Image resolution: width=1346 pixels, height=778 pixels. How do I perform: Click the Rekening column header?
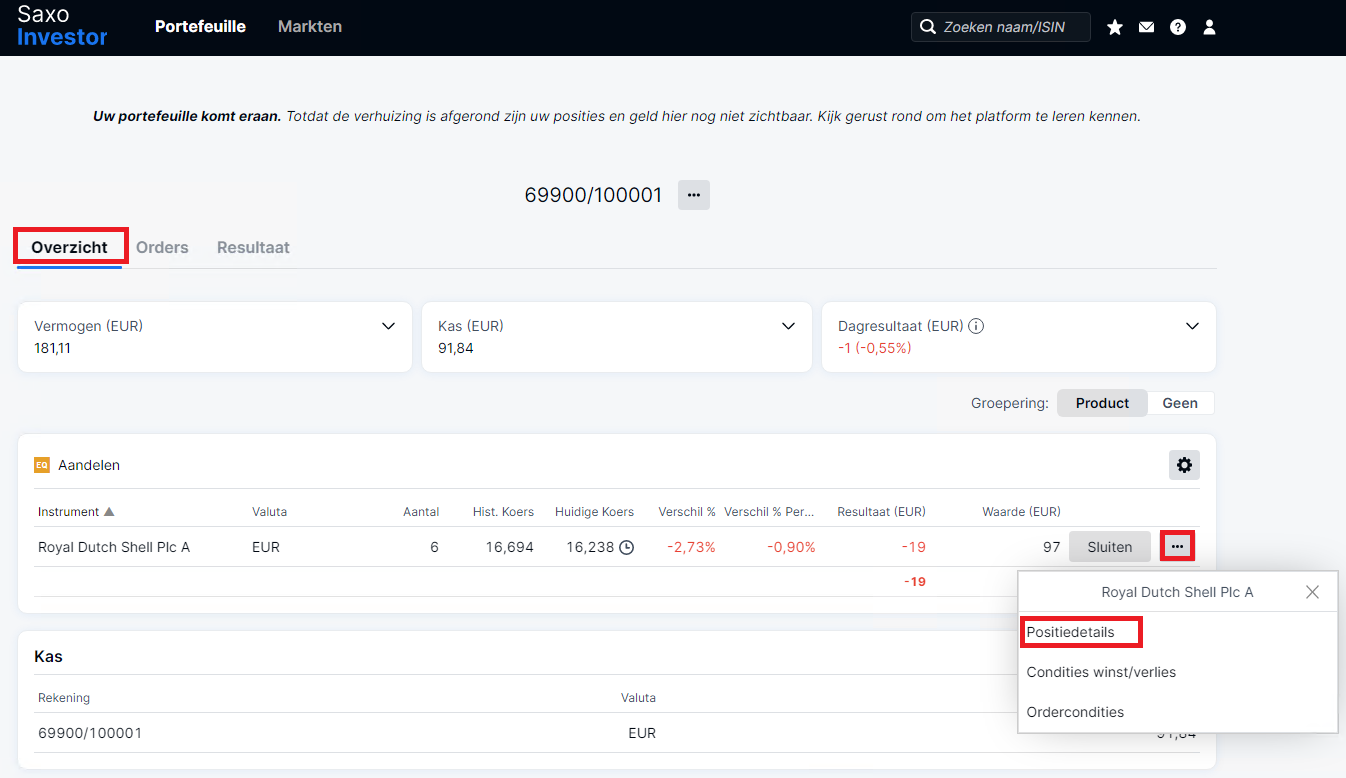pyautogui.click(x=64, y=697)
